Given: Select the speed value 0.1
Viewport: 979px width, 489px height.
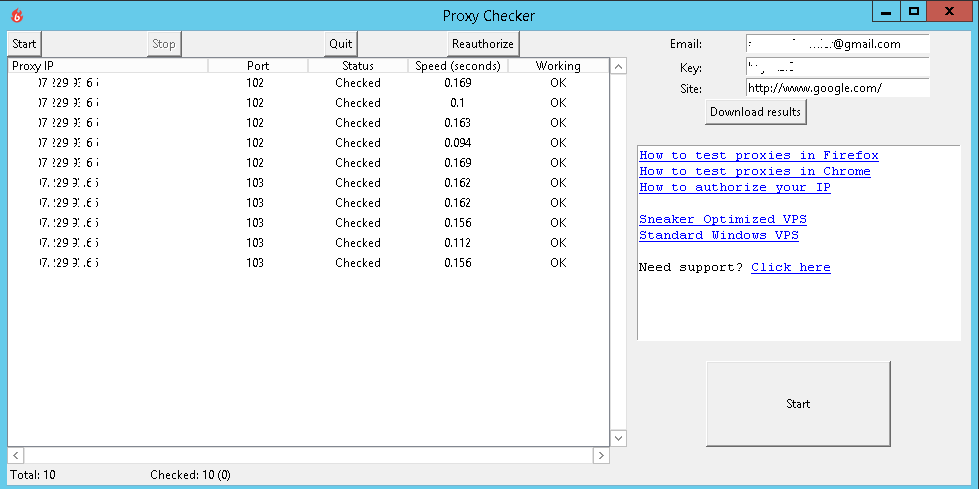Looking at the screenshot, I should [457, 102].
